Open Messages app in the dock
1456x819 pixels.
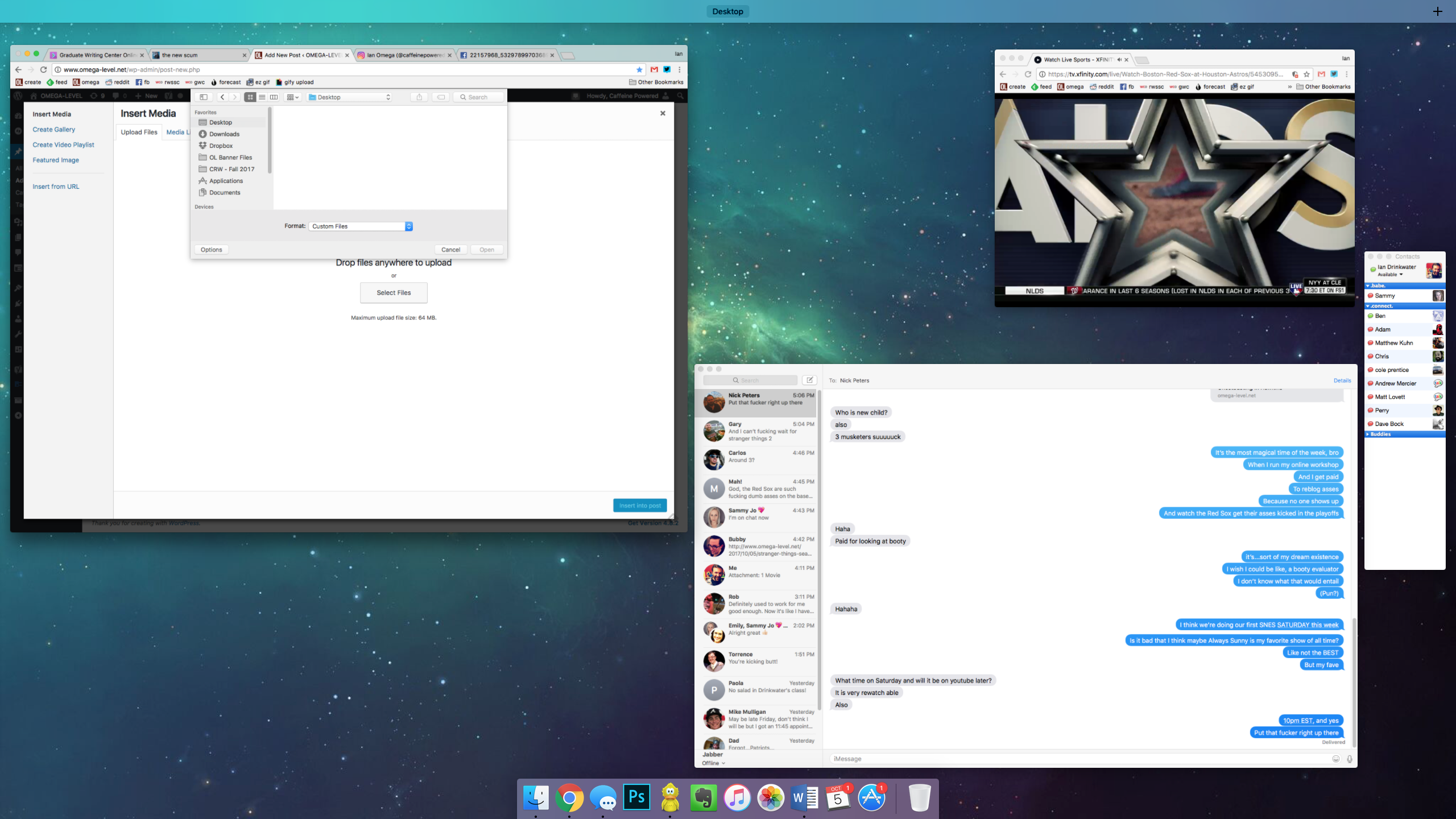tap(603, 797)
